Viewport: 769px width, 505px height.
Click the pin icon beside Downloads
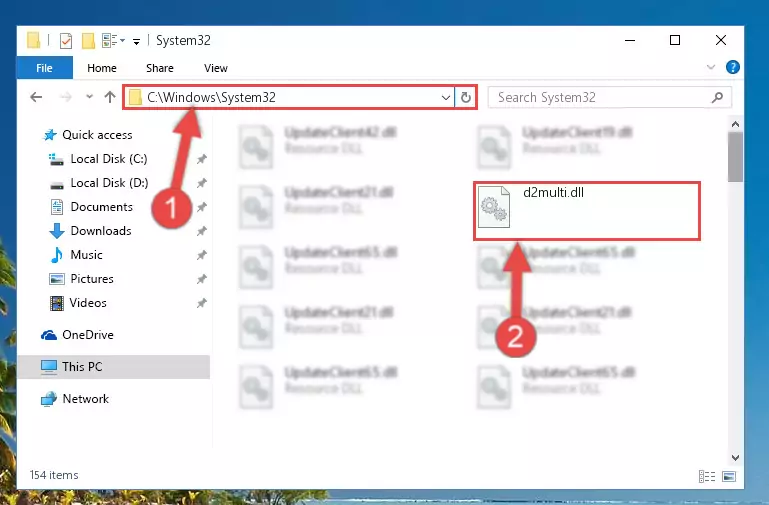coord(202,231)
